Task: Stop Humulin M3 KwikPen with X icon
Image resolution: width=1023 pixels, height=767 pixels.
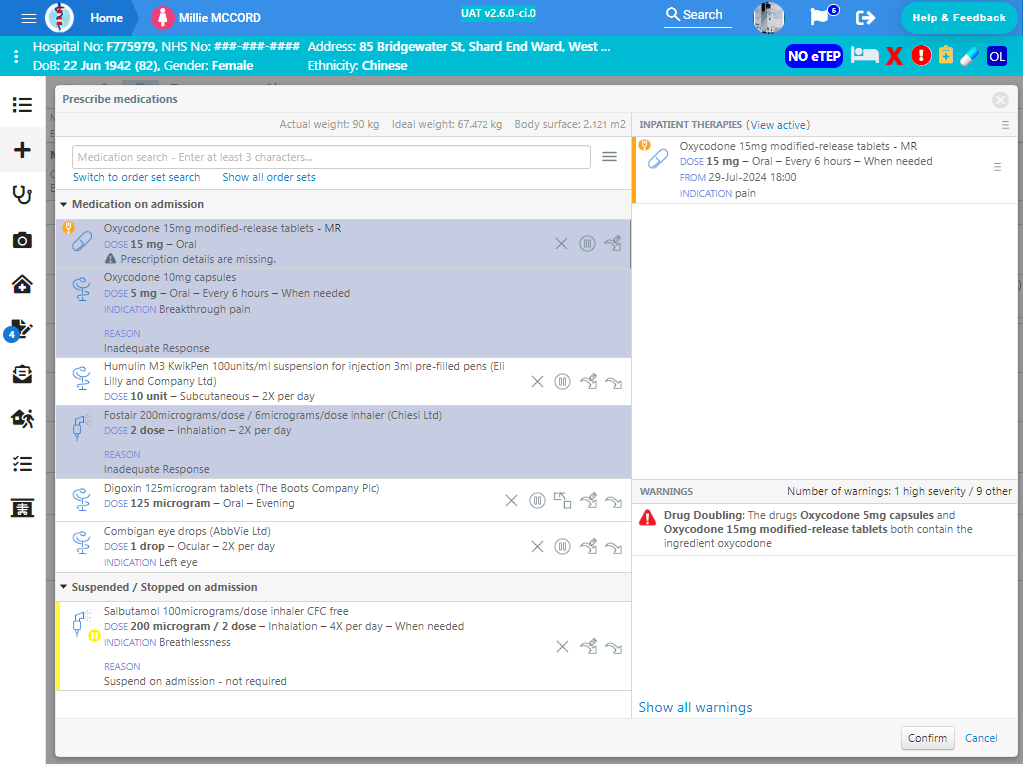Action: point(537,382)
